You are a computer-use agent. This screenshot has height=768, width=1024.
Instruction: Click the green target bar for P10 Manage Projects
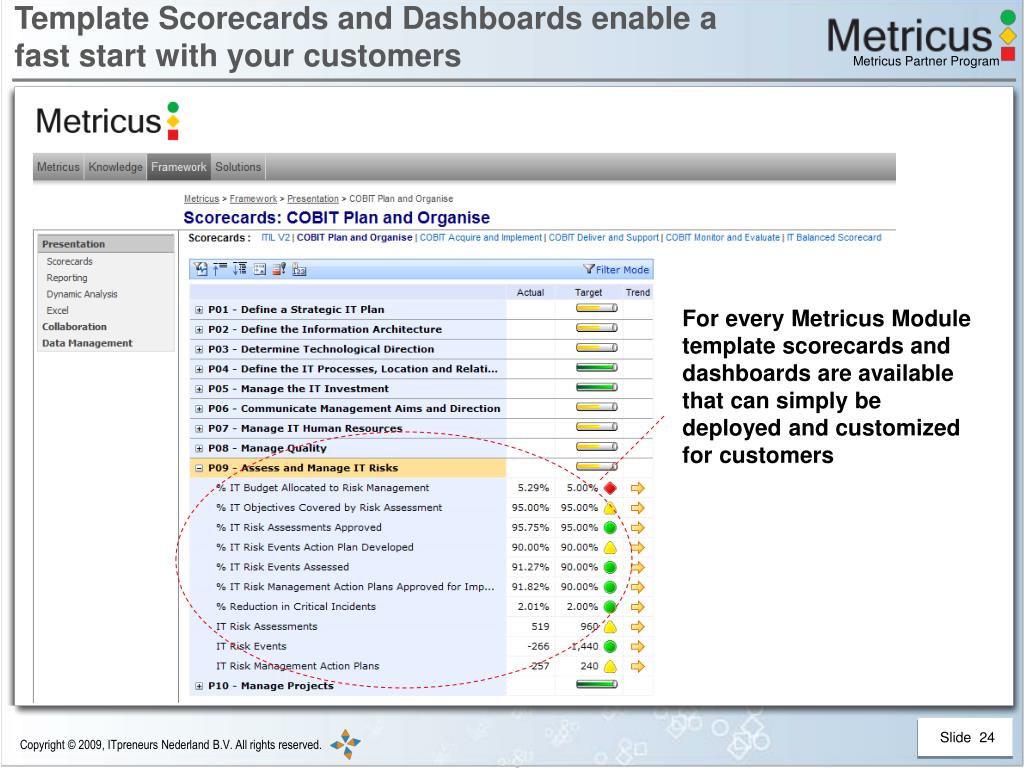click(596, 684)
